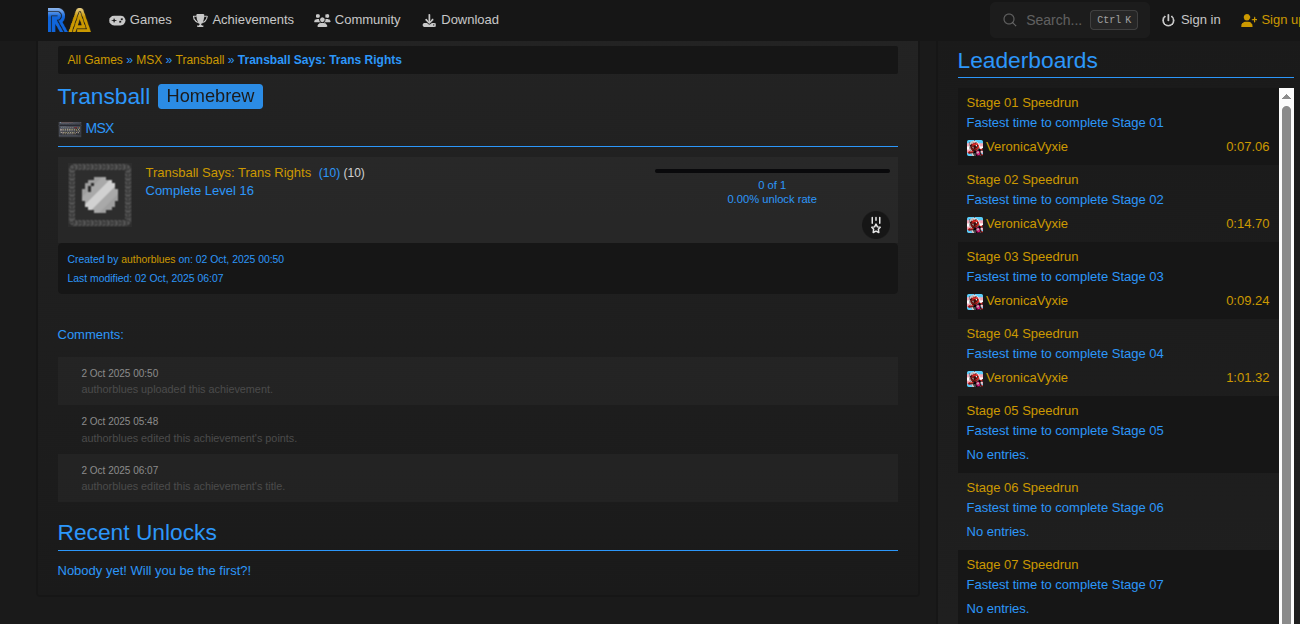Viewport: 1300px width, 624px height.
Task: Click the magnifier search icon
Action: click(x=1010, y=20)
